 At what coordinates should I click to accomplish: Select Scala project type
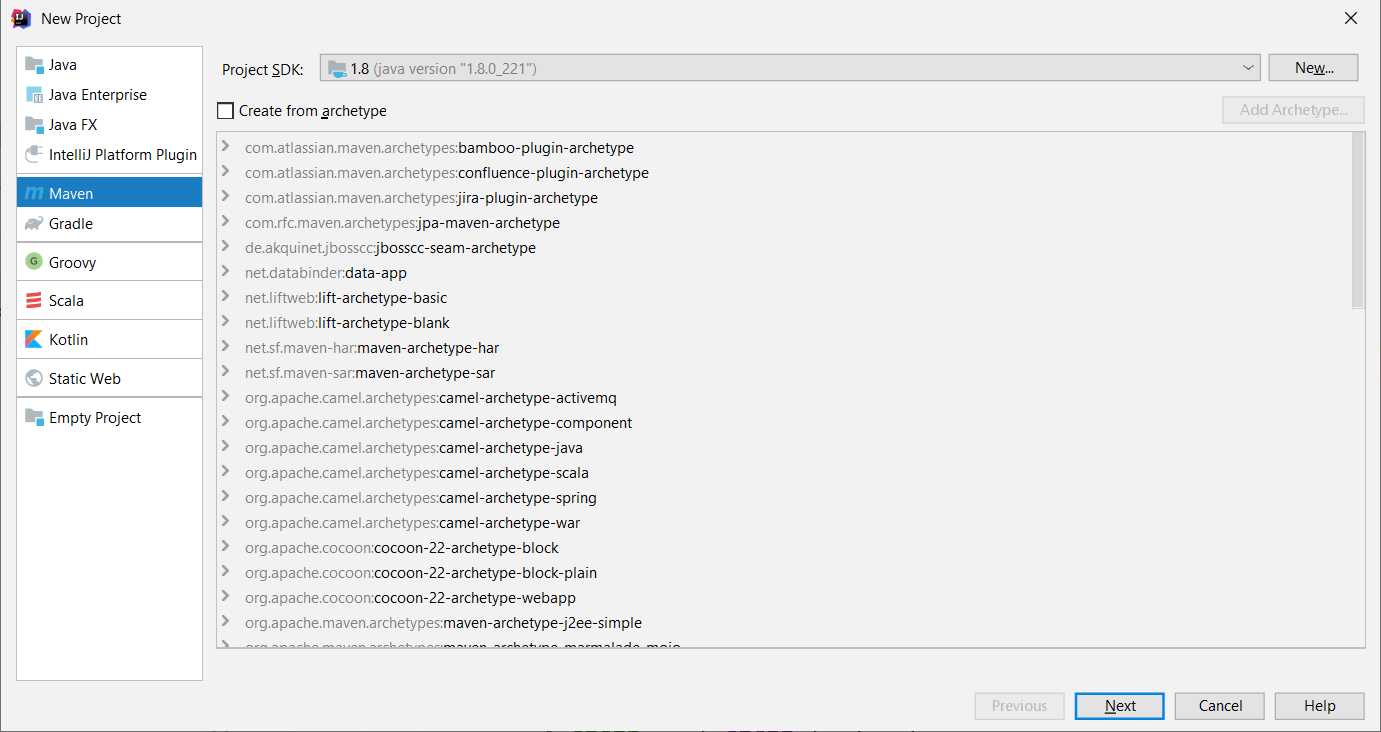point(109,301)
